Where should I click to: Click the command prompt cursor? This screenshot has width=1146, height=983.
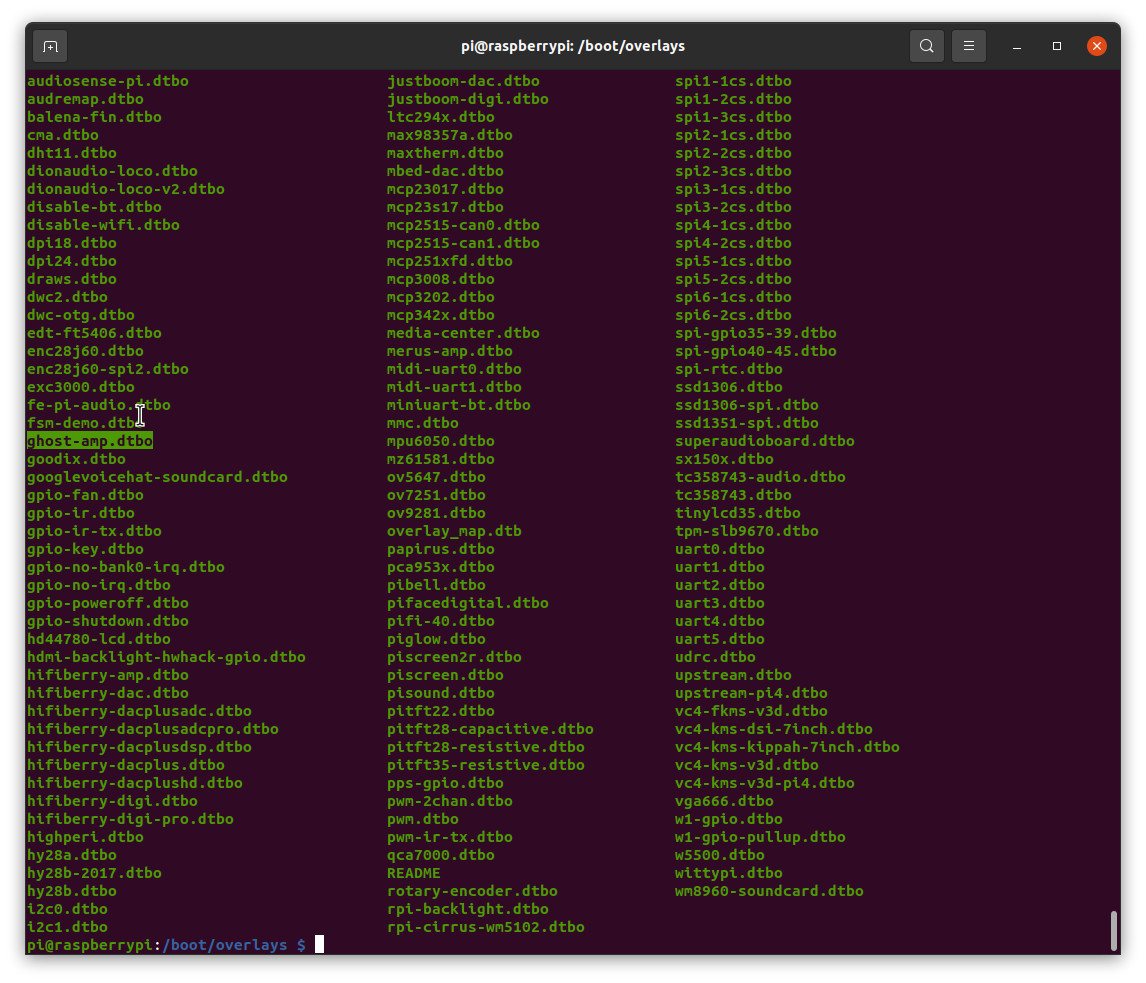[x=319, y=944]
